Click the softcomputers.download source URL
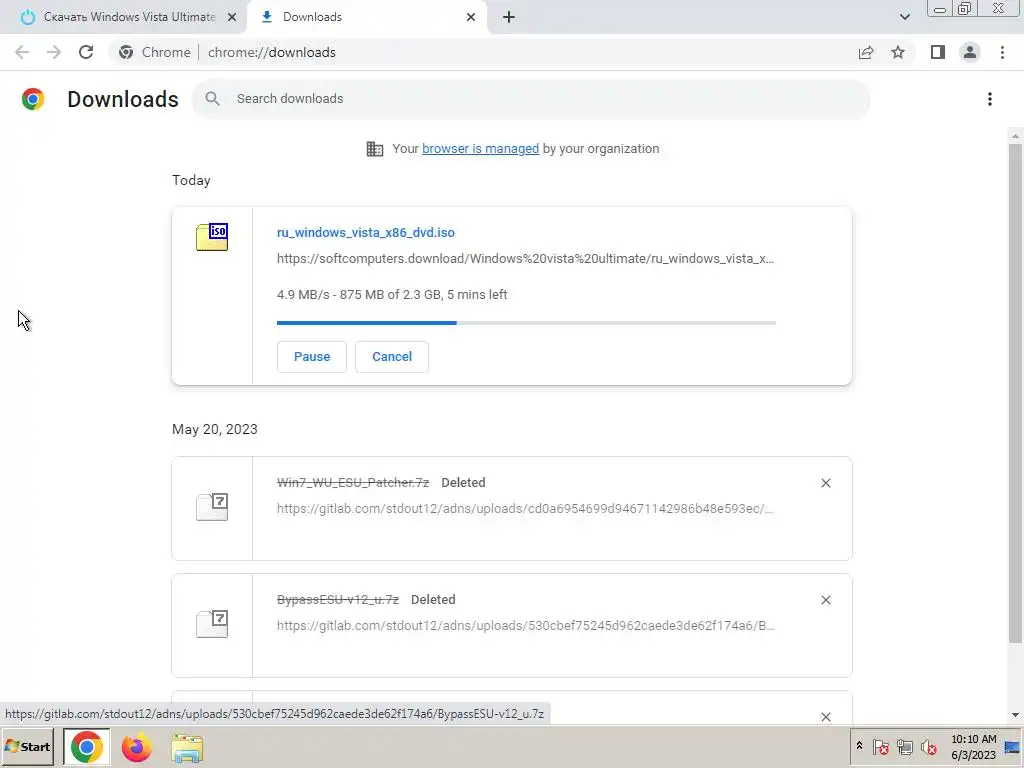The height and width of the screenshot is (768, 1024). [525, 259]
